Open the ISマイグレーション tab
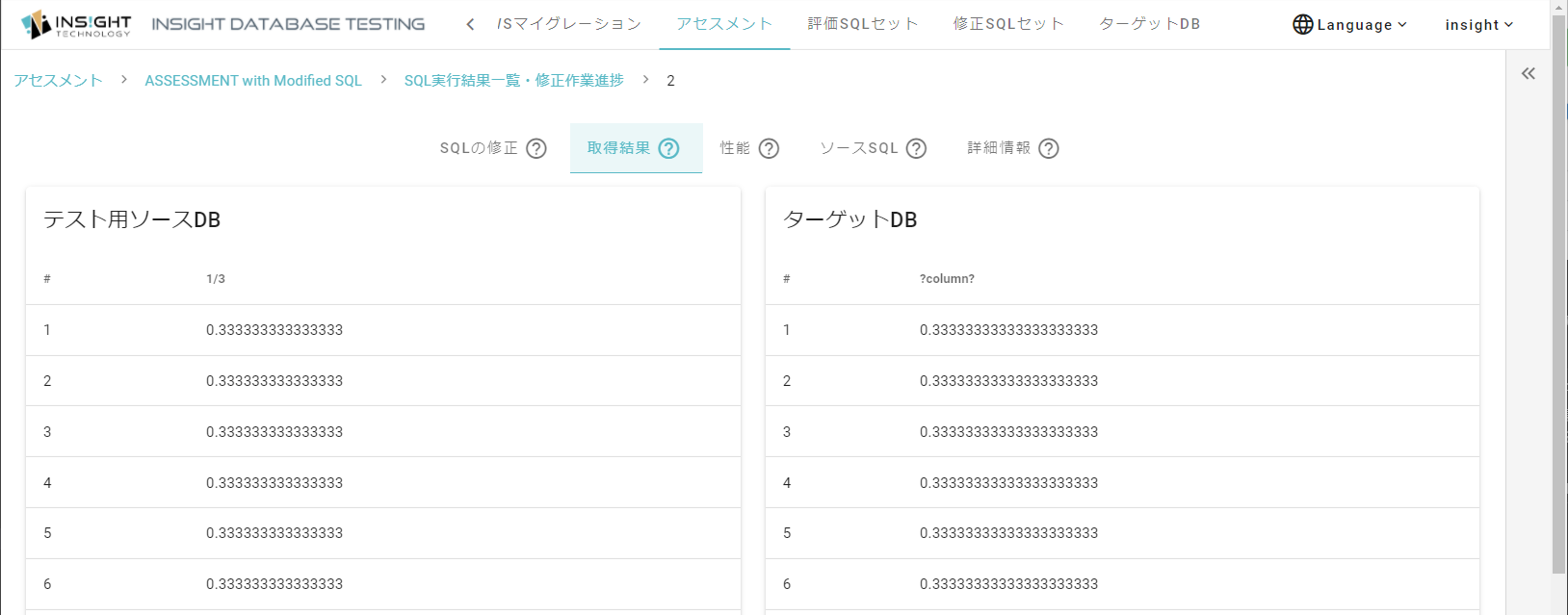This screenshot has width=1568, height=615. [x=569, y=24]
